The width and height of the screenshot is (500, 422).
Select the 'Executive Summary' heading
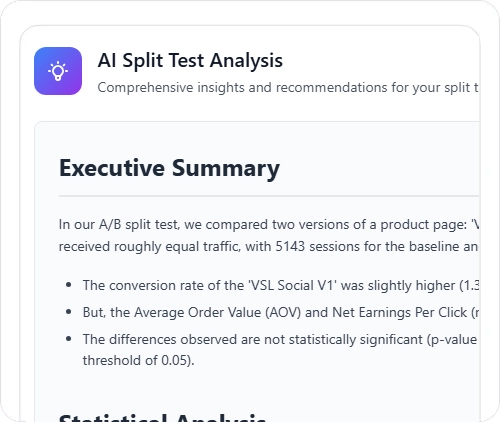point(169,168)
